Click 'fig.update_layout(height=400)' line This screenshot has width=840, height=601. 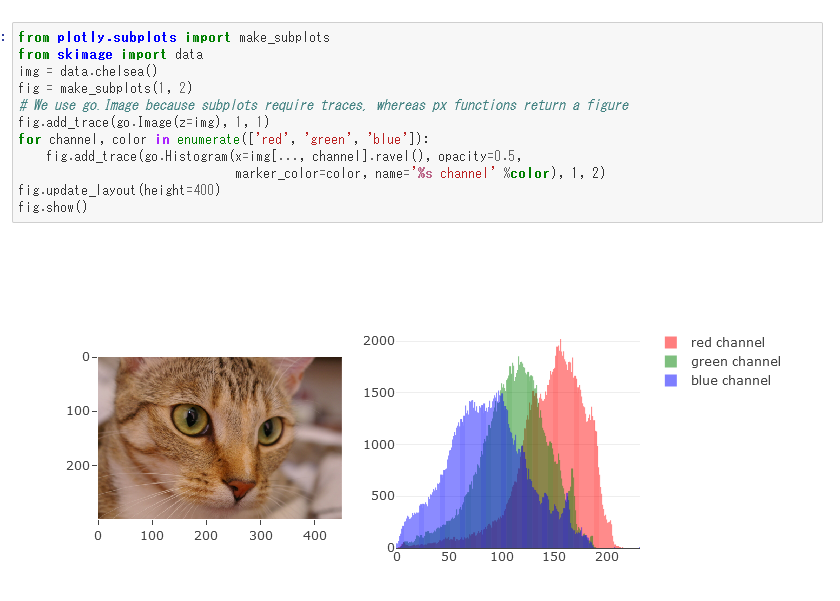tap(119, 190)
